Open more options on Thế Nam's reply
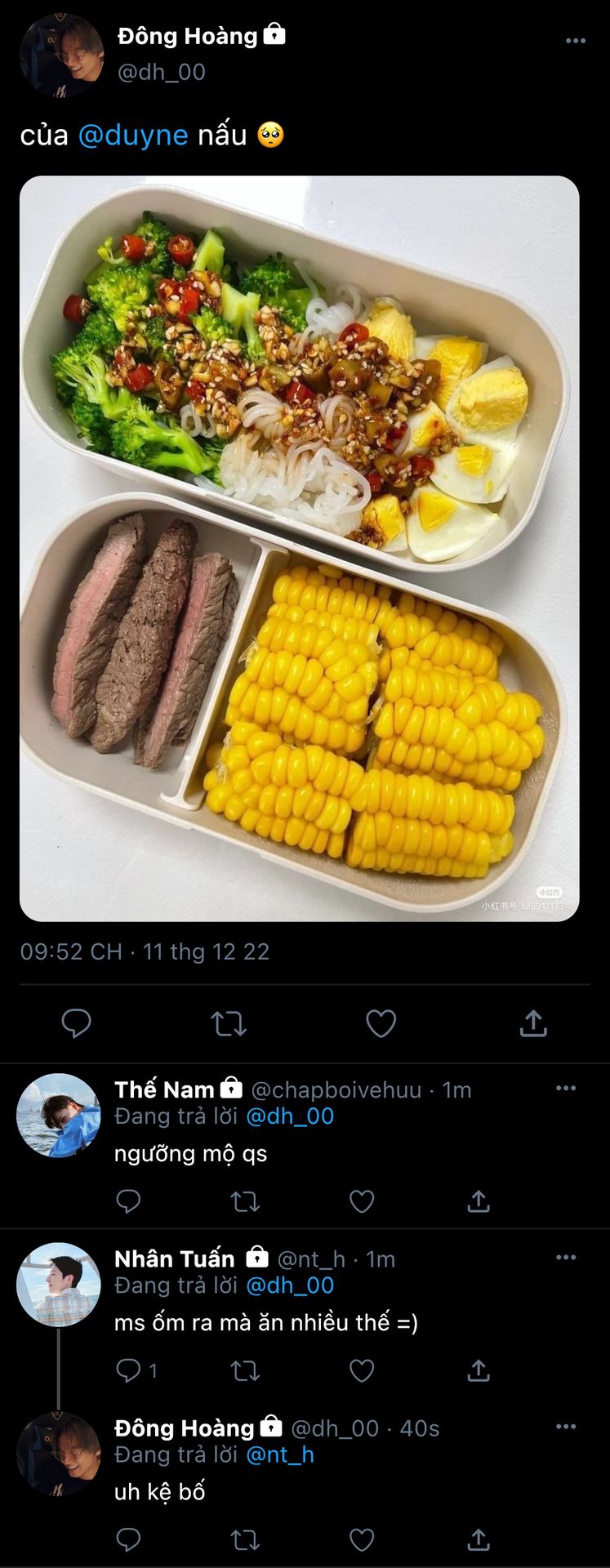Image resolution: width=610 pixels, height=1568 pixels. coord(566,1089)
